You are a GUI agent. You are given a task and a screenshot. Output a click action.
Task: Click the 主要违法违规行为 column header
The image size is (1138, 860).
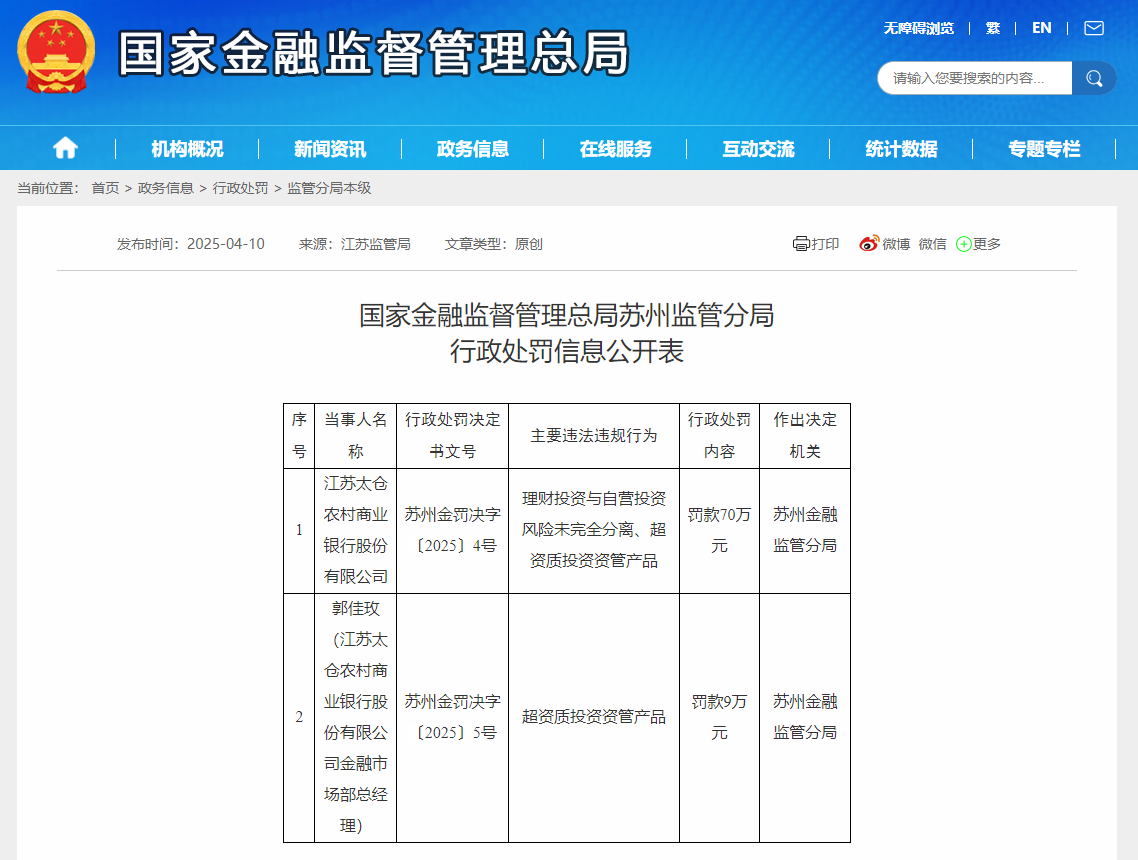(x=594, y=435)
